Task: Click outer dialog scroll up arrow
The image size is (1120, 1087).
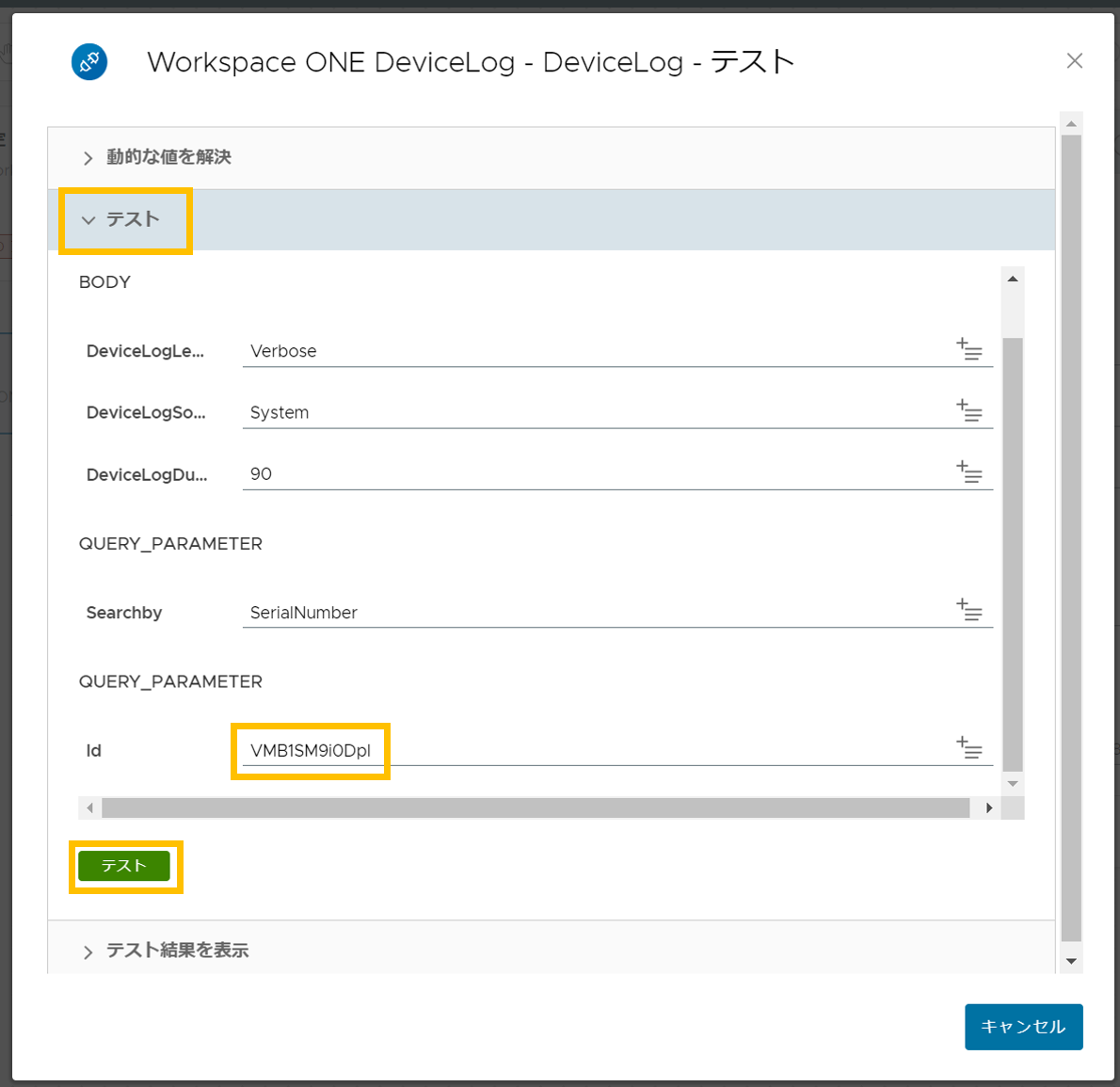Action: [x=1071, y=123]
